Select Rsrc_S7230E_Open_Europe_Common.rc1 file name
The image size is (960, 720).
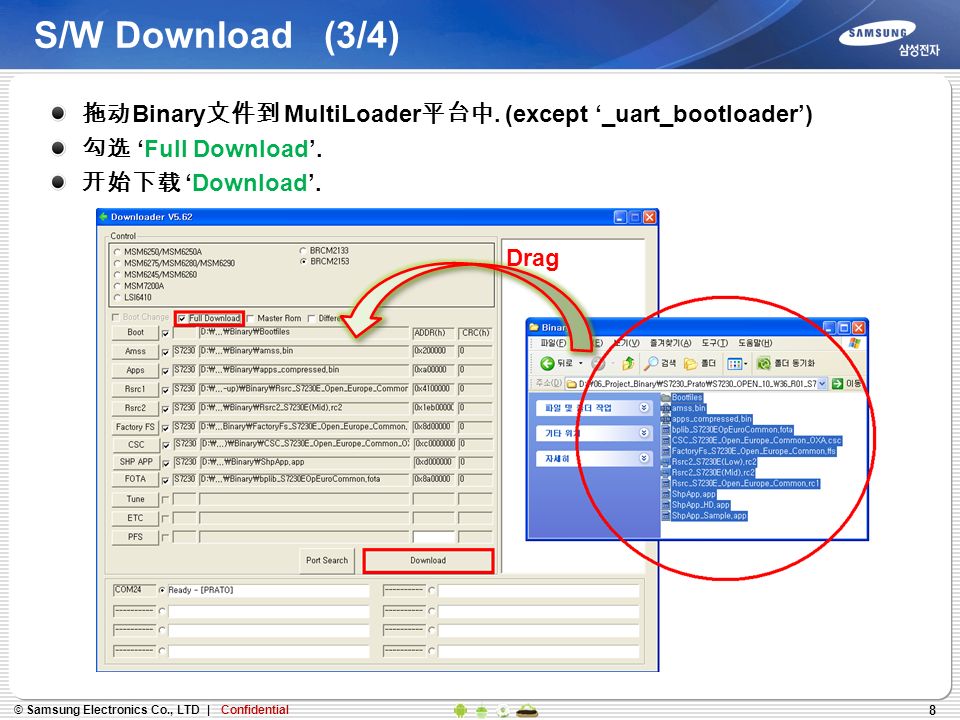tap(746, 484)
